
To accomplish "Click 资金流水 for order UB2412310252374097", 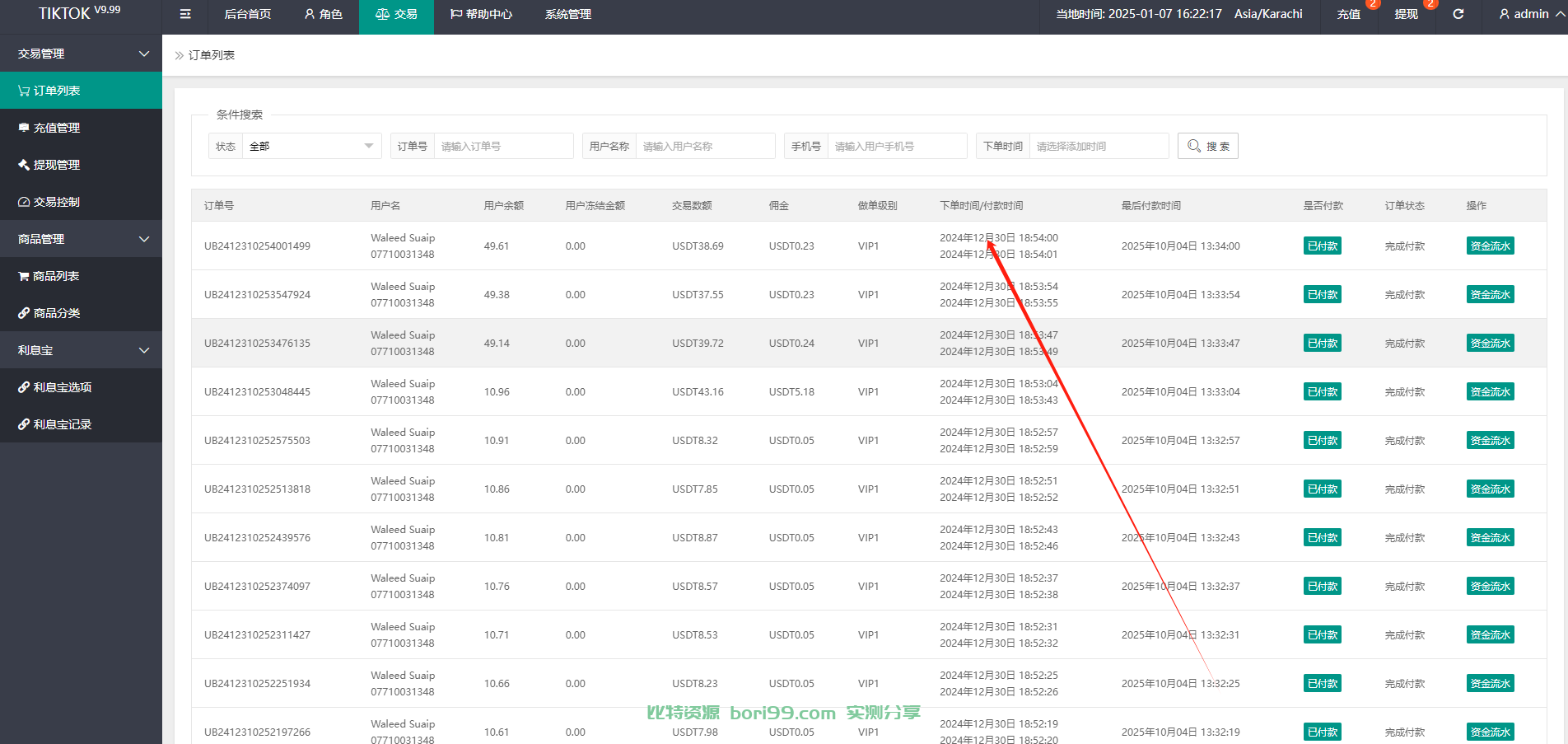I will point(1491,586).
